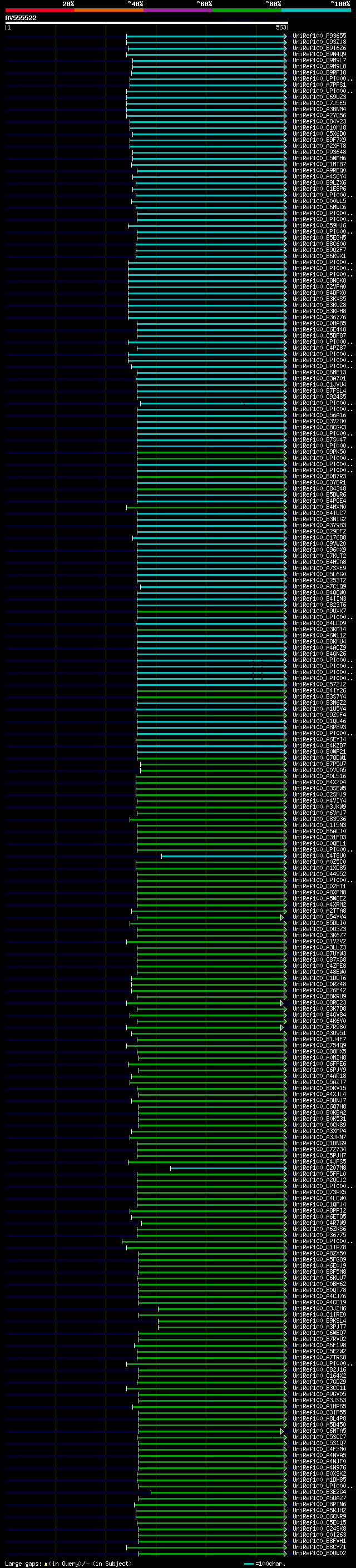
Task: Click label UniRef100_O83536
Action: pyautogui.click(x=319, y=819)
